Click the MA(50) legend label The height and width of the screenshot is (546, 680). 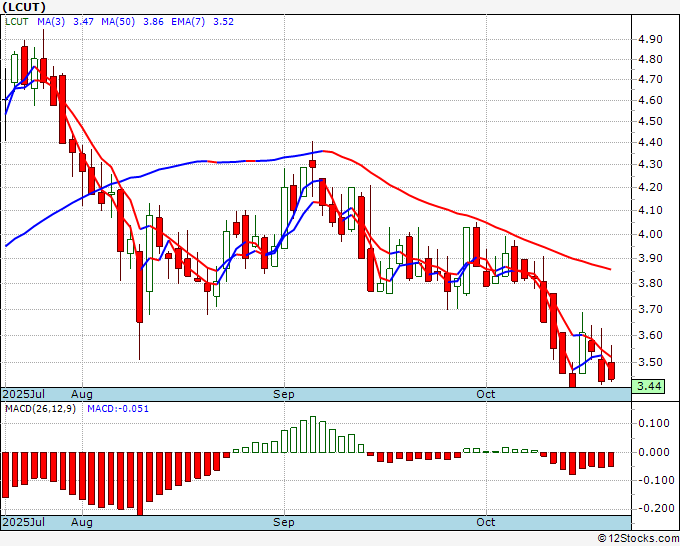tap(118, 22)
